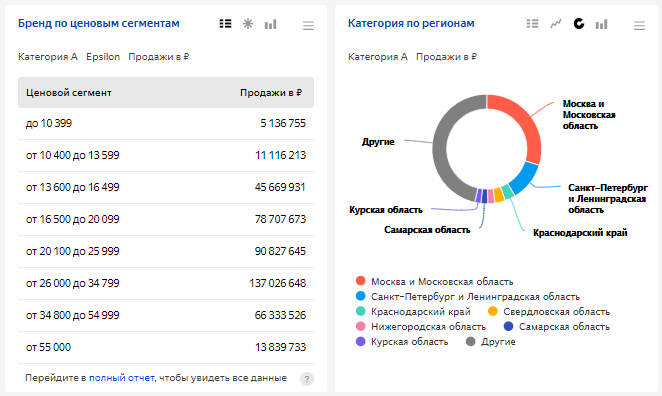Click the question mark help icon
Screen dimensions: 662x396
[x=307, y=379]
